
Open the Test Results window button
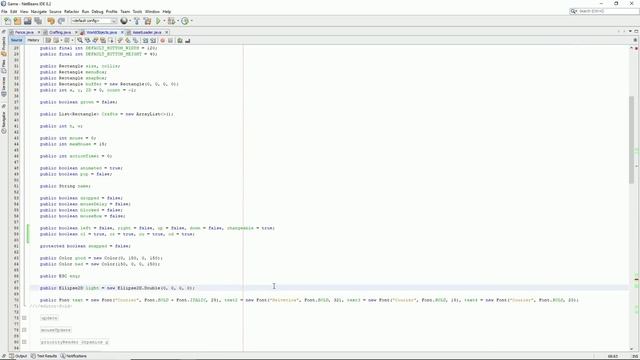pos(44,356)
